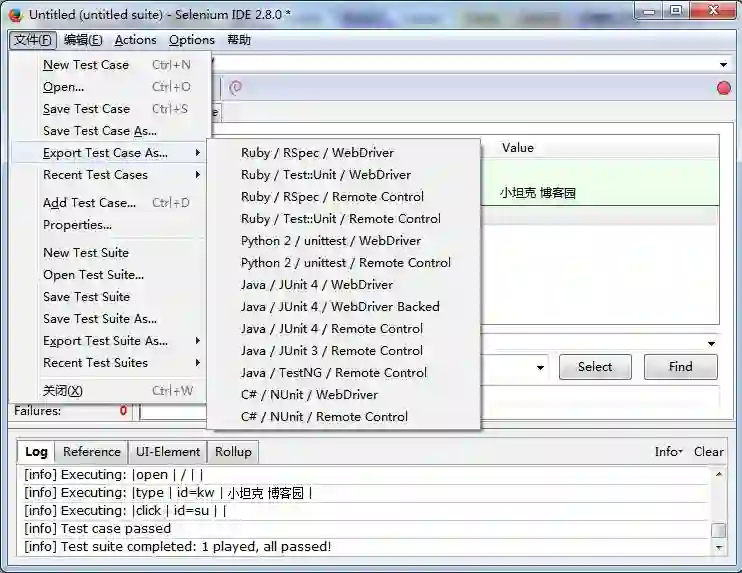This screenshot has width=742, height=573.
Task: Click the log scrollbar thumb
Action: pyautogui.click(x=719, y=530)
